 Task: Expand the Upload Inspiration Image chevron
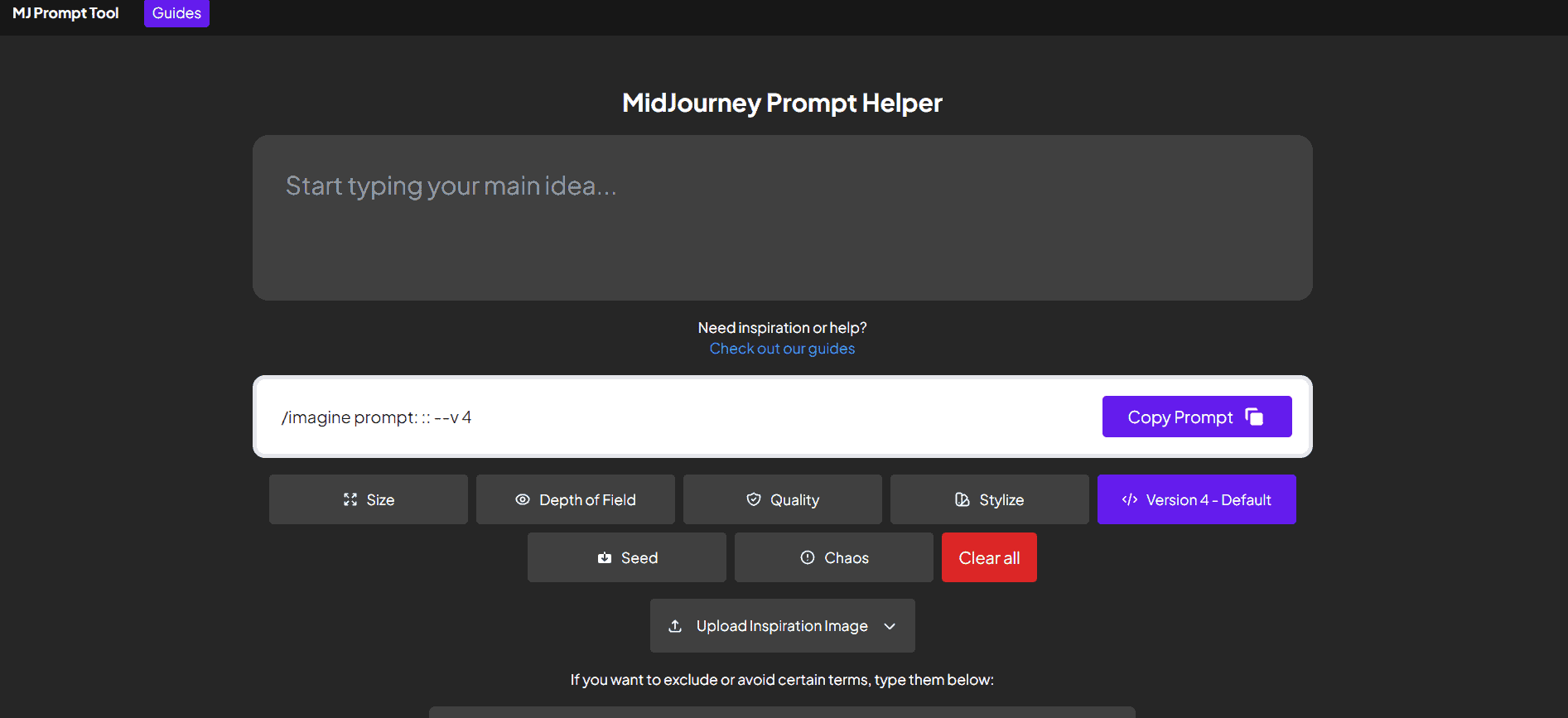890,626
